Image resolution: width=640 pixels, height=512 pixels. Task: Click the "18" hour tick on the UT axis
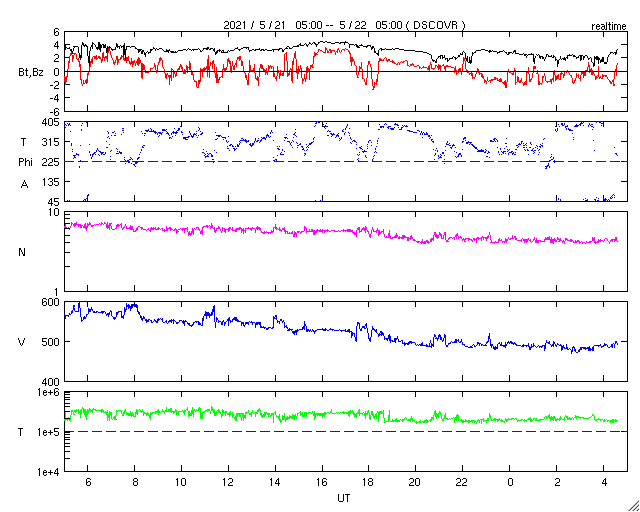369,483
